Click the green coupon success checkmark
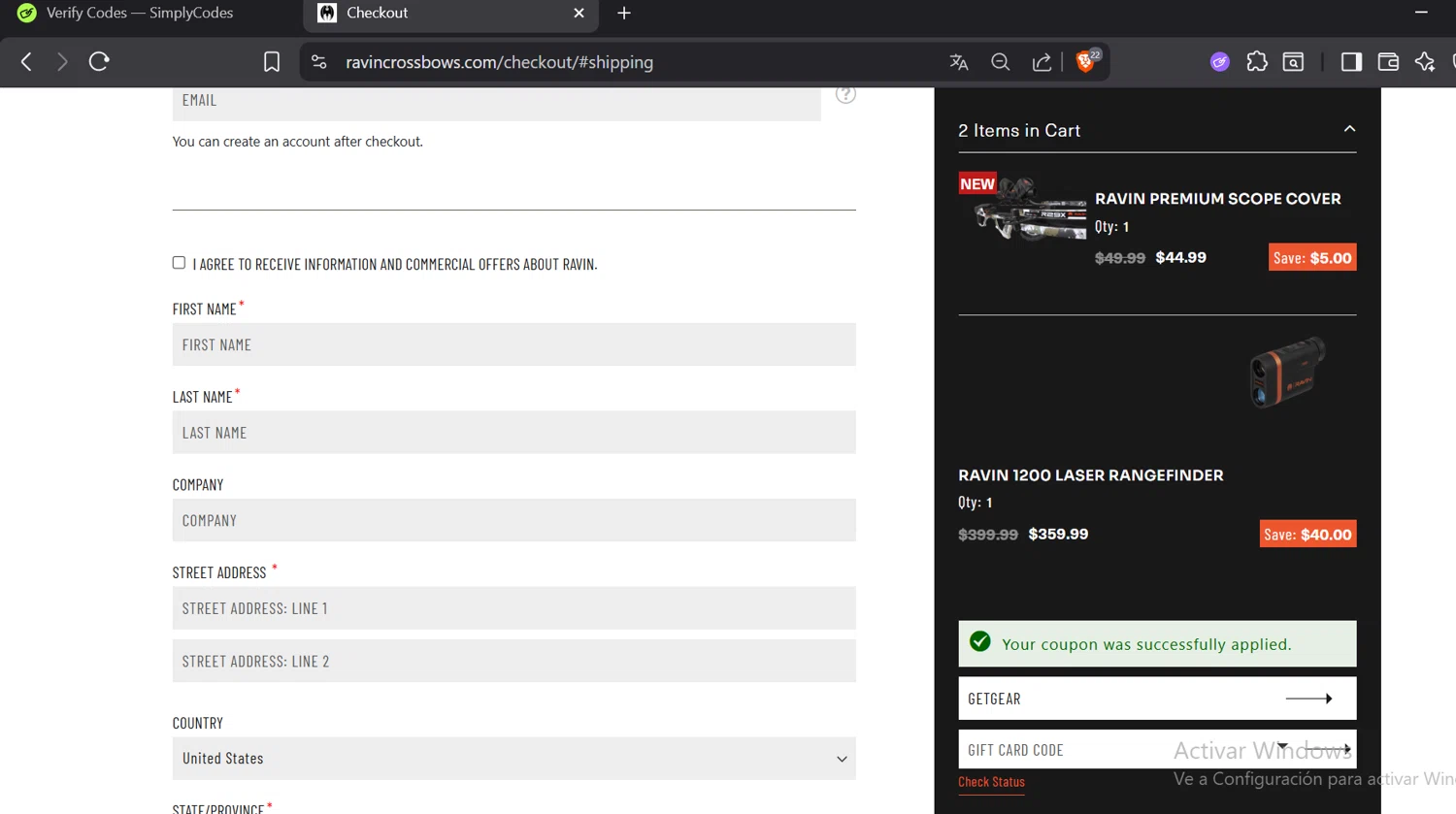This screenshot has height=814, width=1456. (980, 641)
